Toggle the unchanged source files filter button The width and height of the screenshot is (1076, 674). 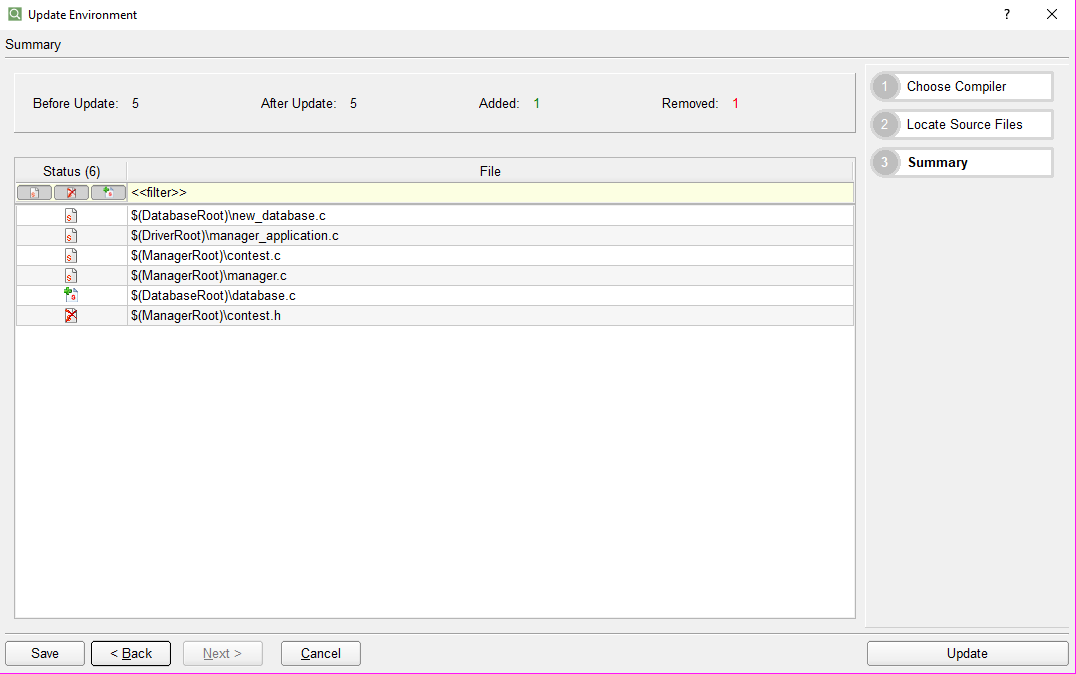point(33,192)
